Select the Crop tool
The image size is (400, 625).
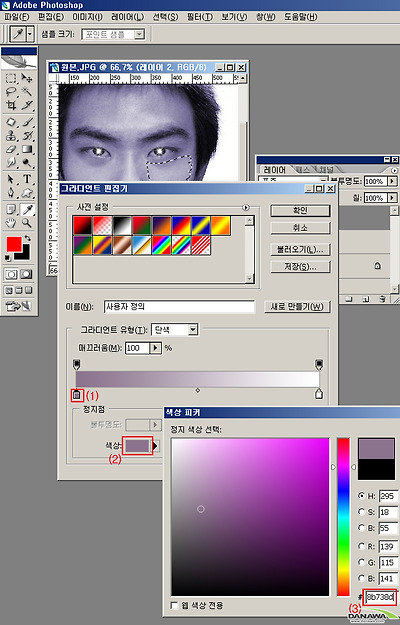[x=11, y=105]
